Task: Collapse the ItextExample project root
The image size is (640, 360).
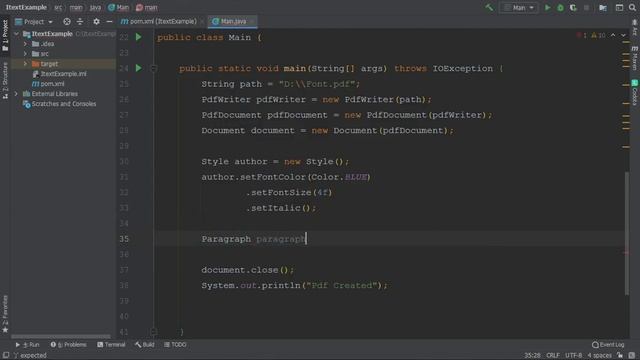Action: tap(16, 34)
